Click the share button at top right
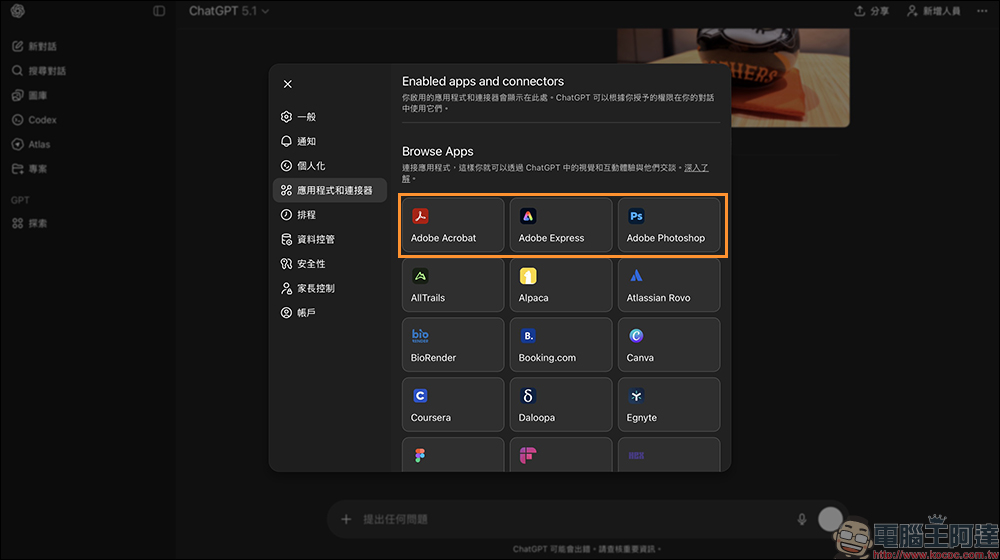This screenshot has width=1000, height=560. click(x=871, y=11)
